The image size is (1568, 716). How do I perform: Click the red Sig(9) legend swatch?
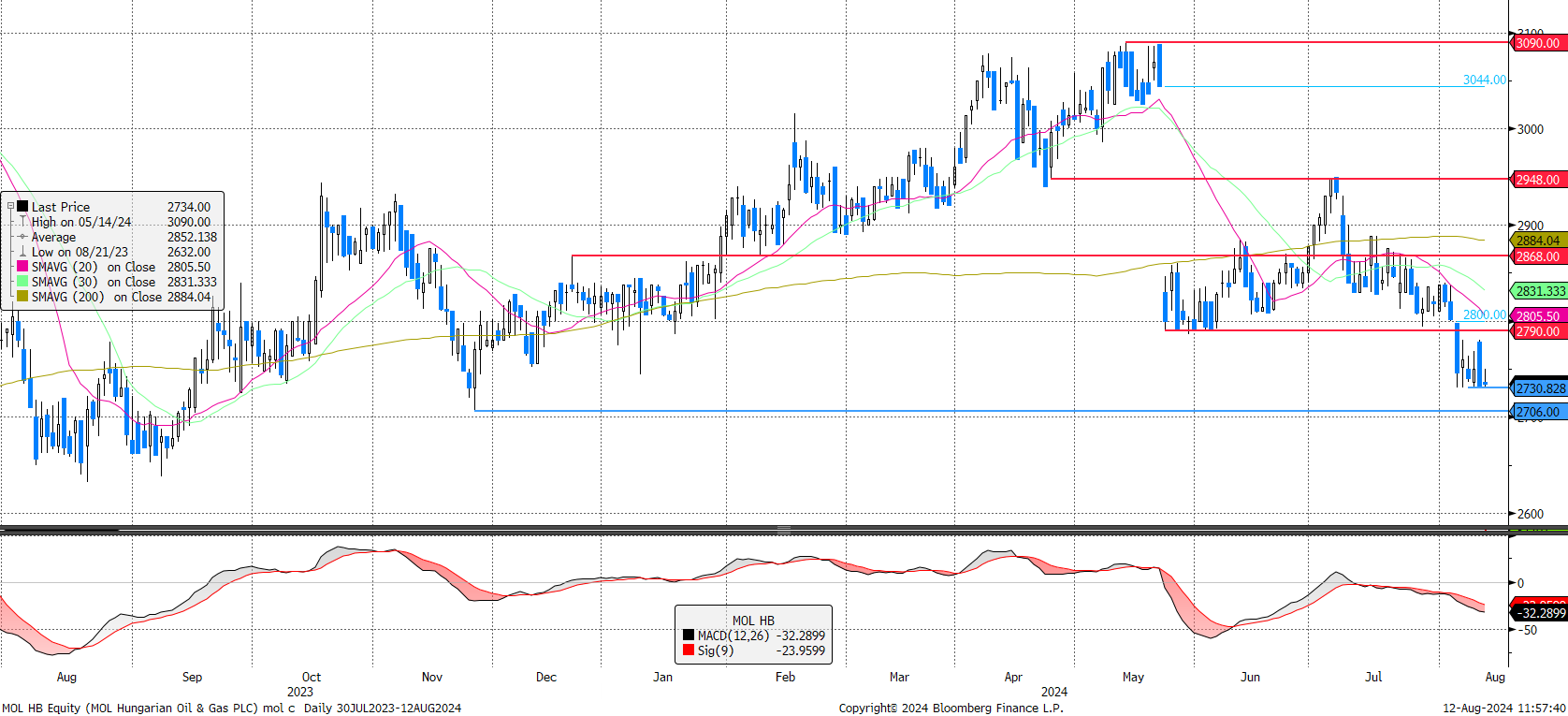(689, 650)
